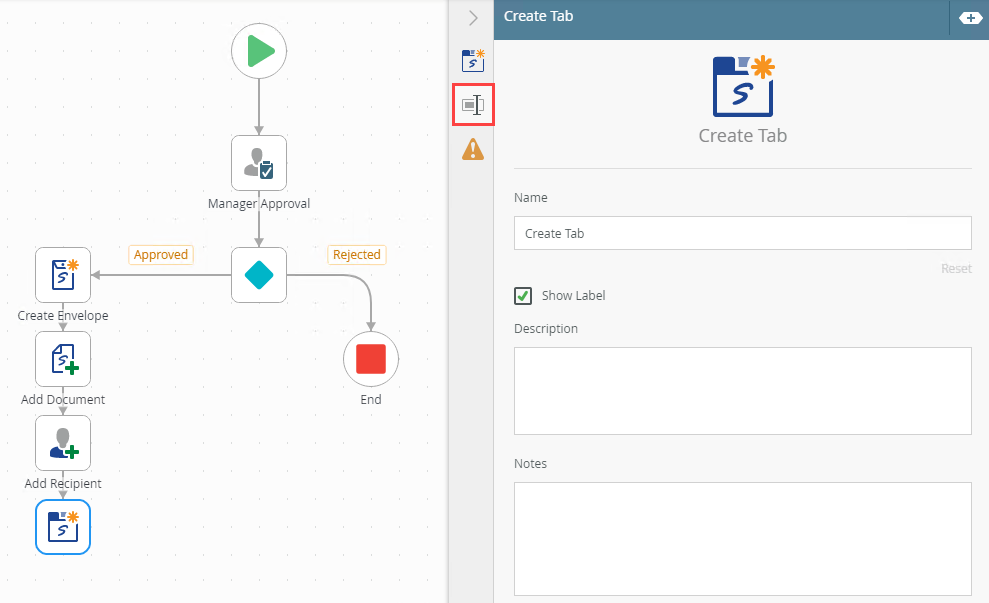This screenshot has width=989, height=603.
Task: Select the Approved outcome label
Action: pos(161,255)
